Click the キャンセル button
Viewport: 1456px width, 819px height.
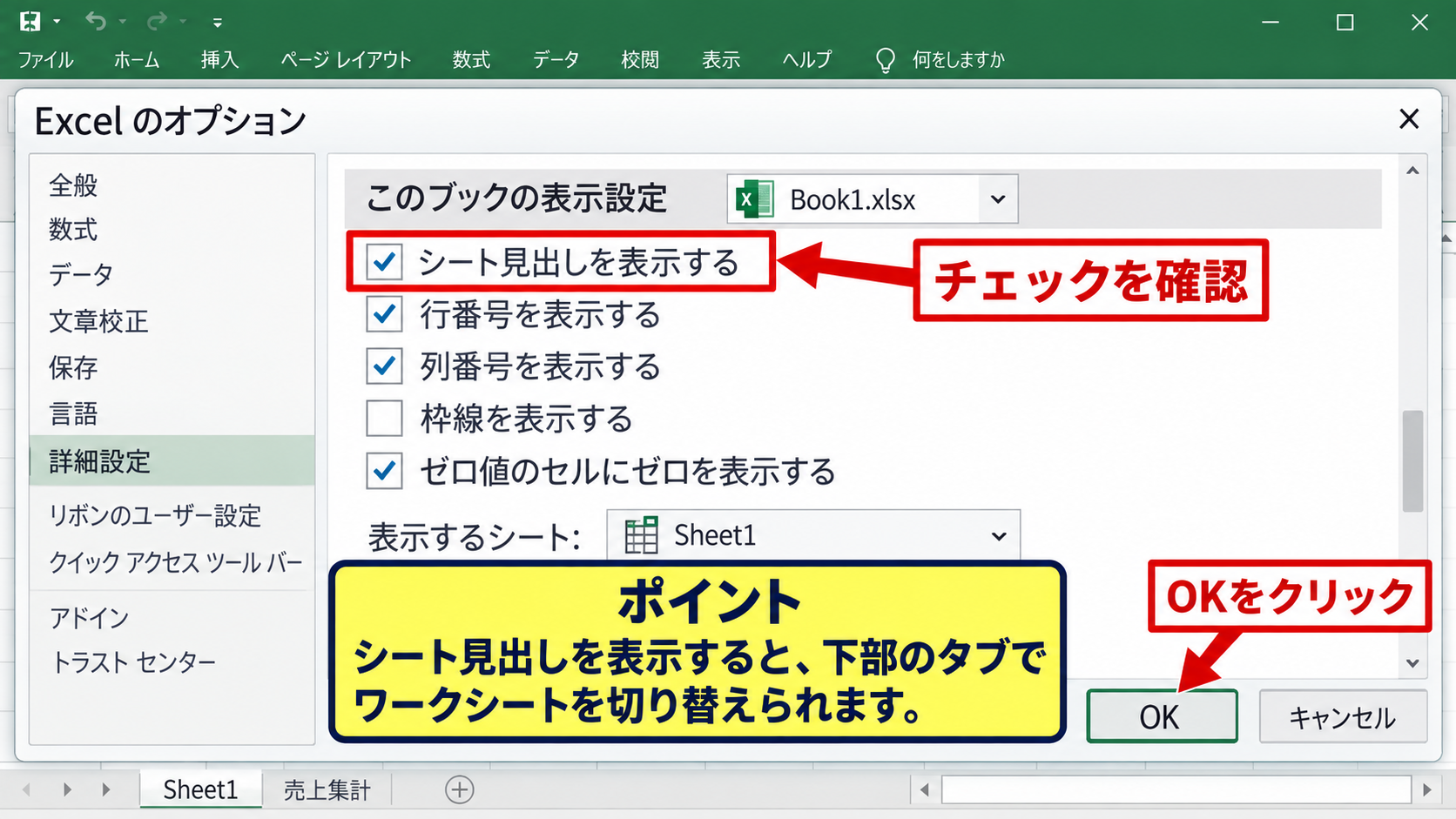coord(1343,716)
